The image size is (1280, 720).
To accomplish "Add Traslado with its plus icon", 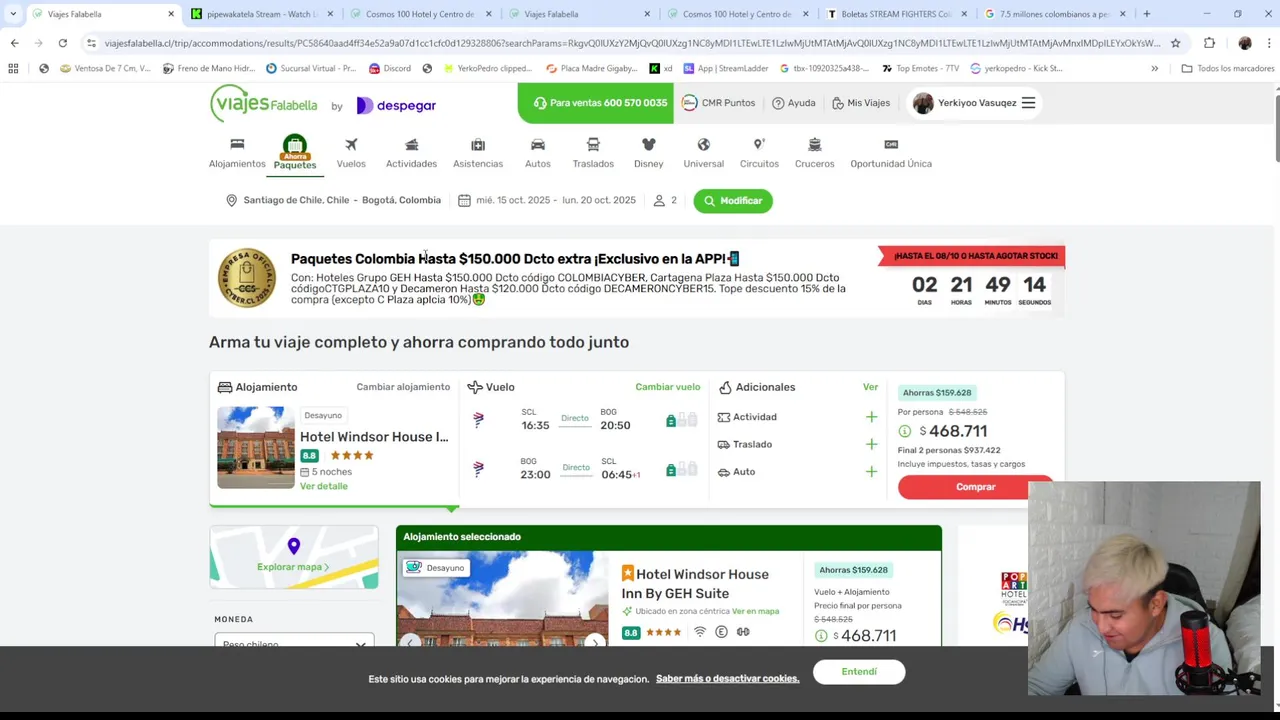I will pyautogui.click(x=871, y=444).
